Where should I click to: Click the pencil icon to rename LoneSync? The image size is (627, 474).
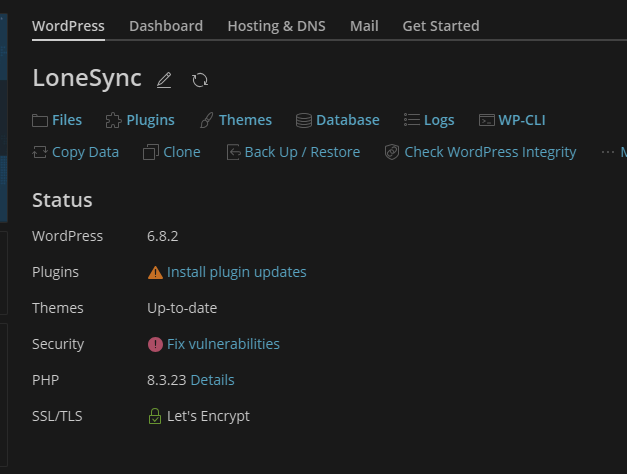[164, 80]
